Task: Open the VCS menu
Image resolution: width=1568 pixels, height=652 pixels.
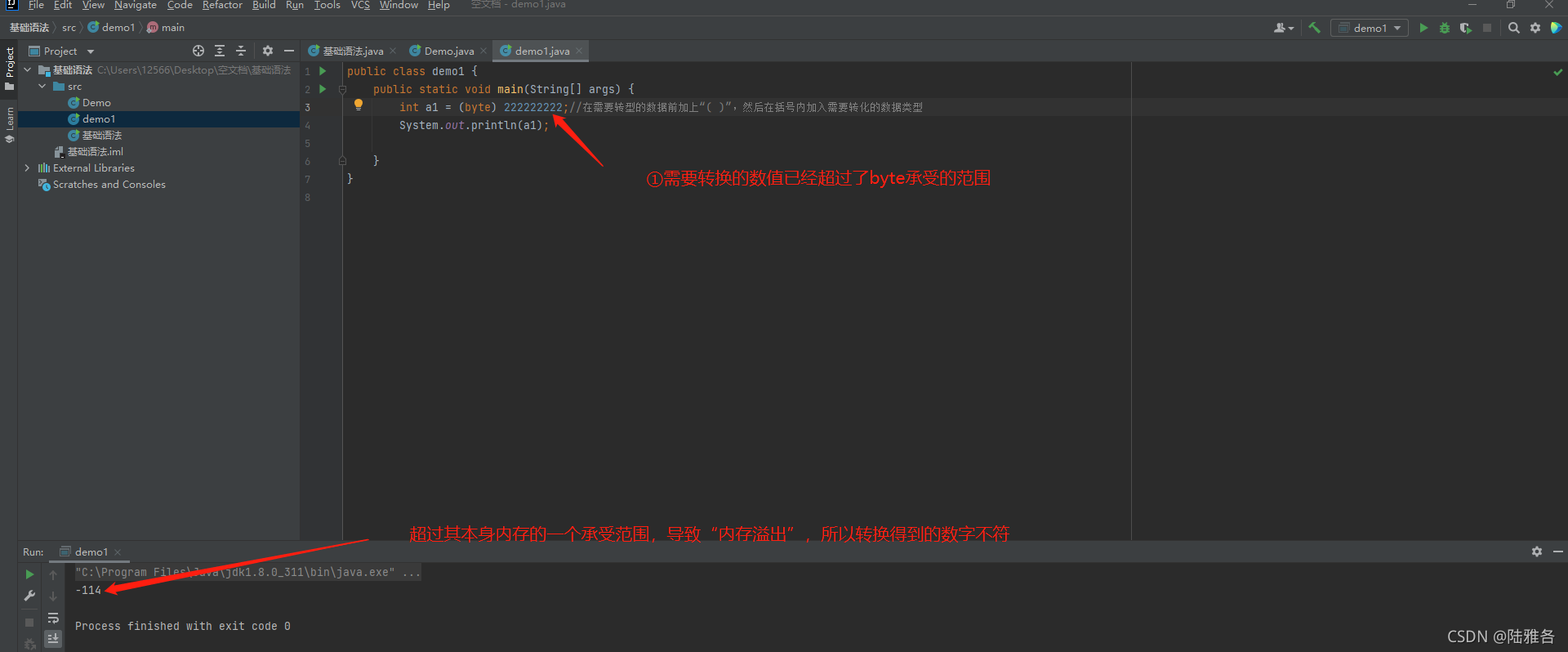Action: [360, 5]
